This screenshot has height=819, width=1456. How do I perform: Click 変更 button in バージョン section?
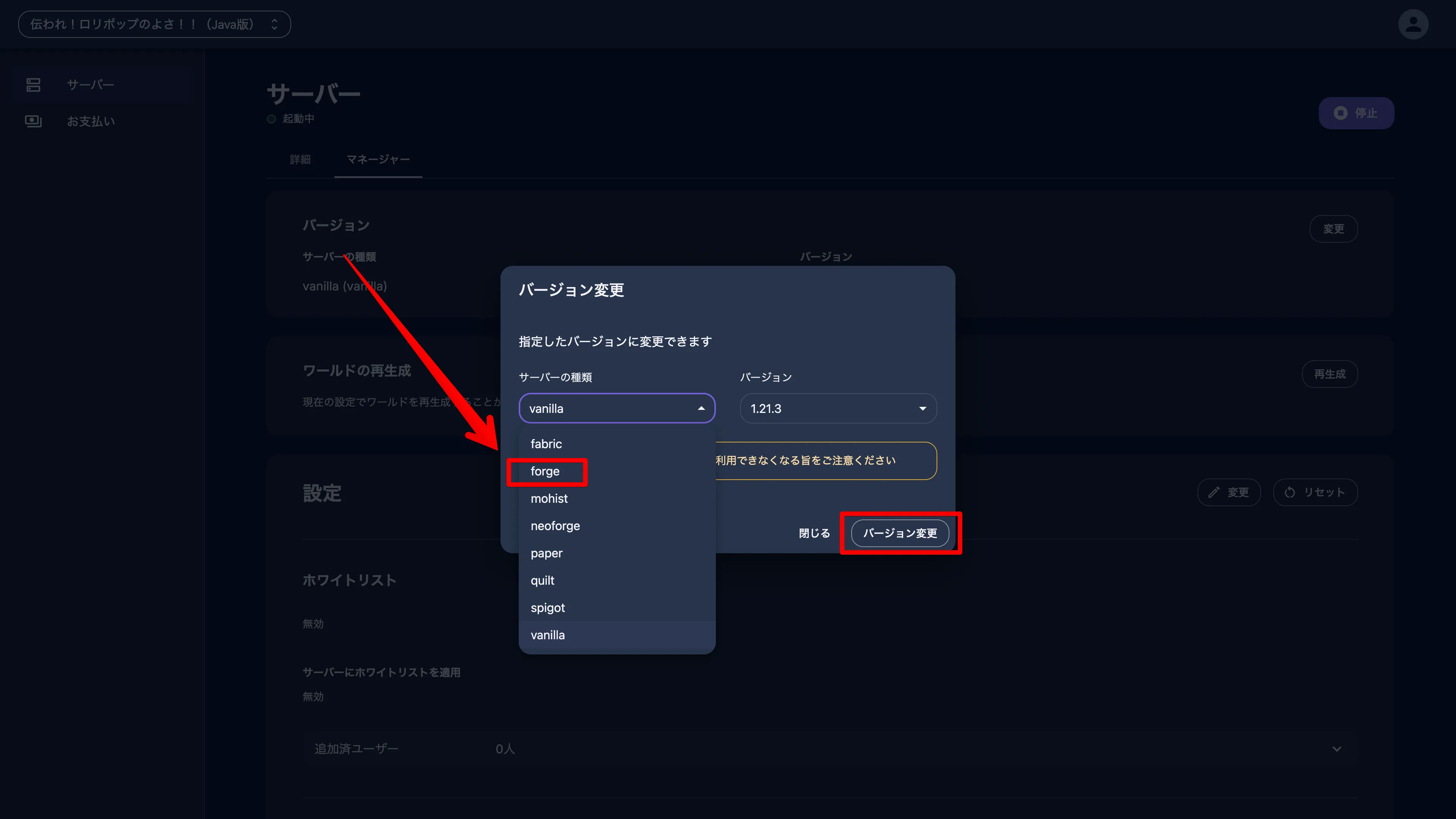click(x=1334, y=229)
